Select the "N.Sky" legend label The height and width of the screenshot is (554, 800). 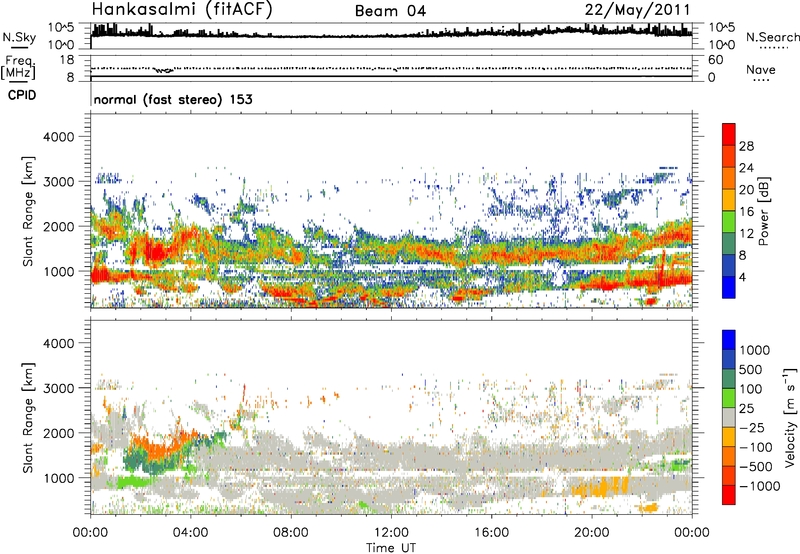[19, 37]
